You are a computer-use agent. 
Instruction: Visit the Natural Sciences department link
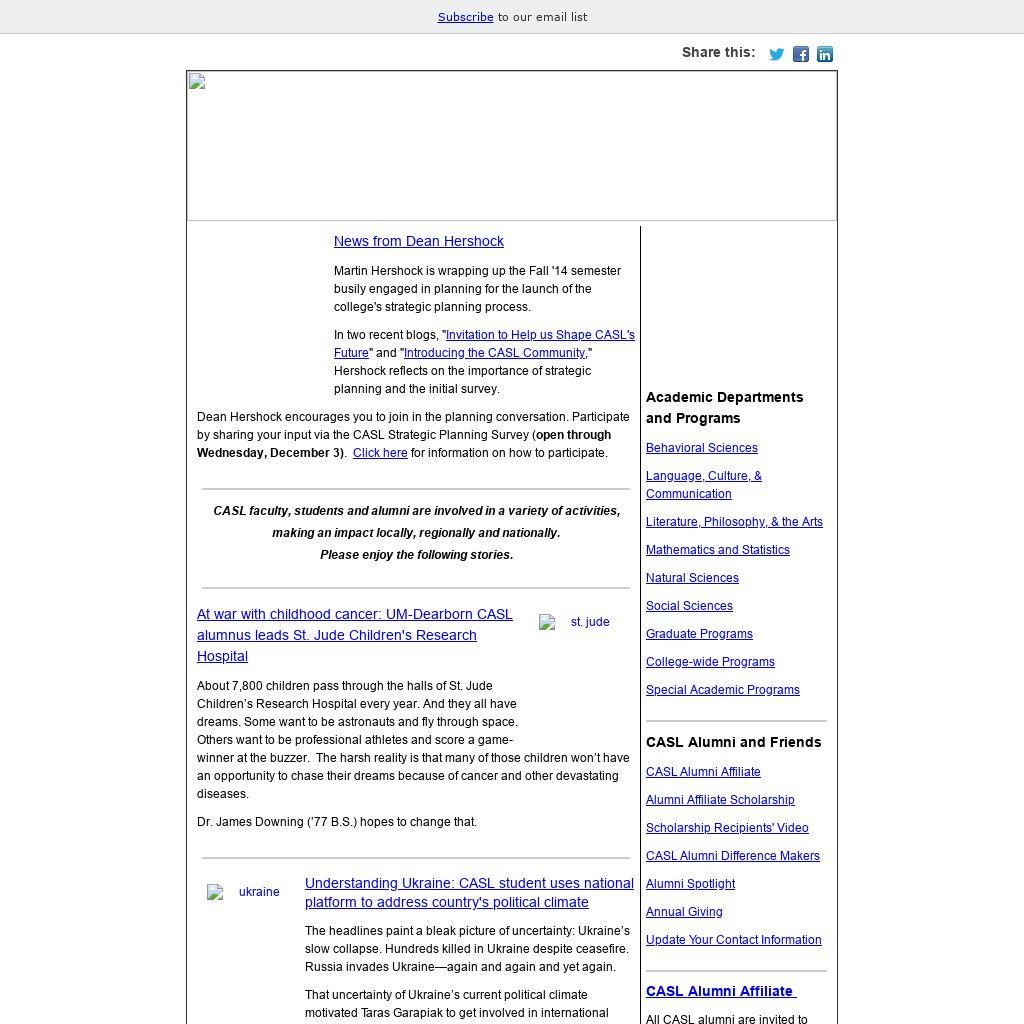click(692, 578)
